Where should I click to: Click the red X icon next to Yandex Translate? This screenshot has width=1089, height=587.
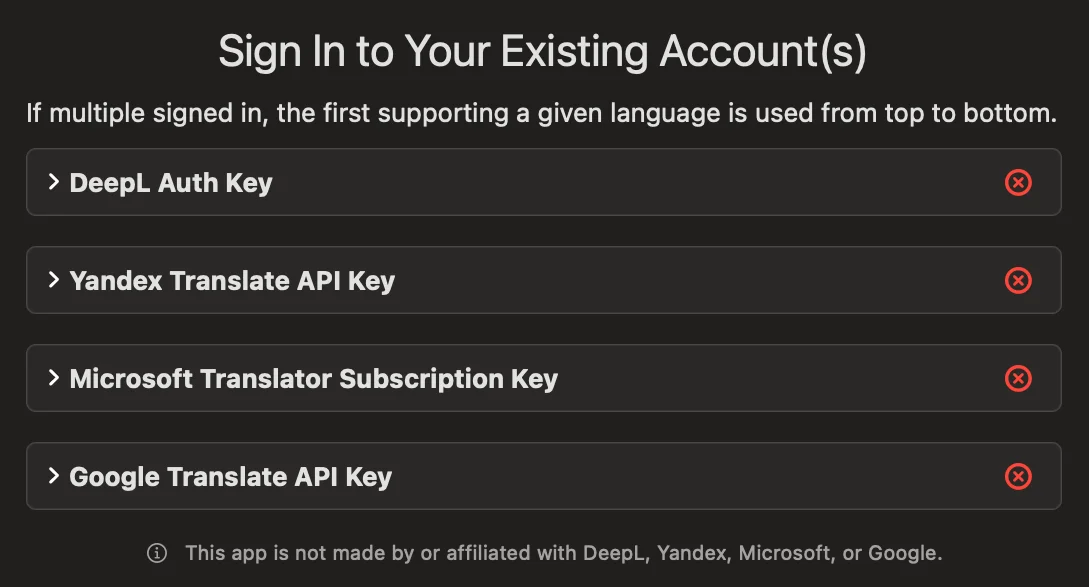pos(1018,280)
